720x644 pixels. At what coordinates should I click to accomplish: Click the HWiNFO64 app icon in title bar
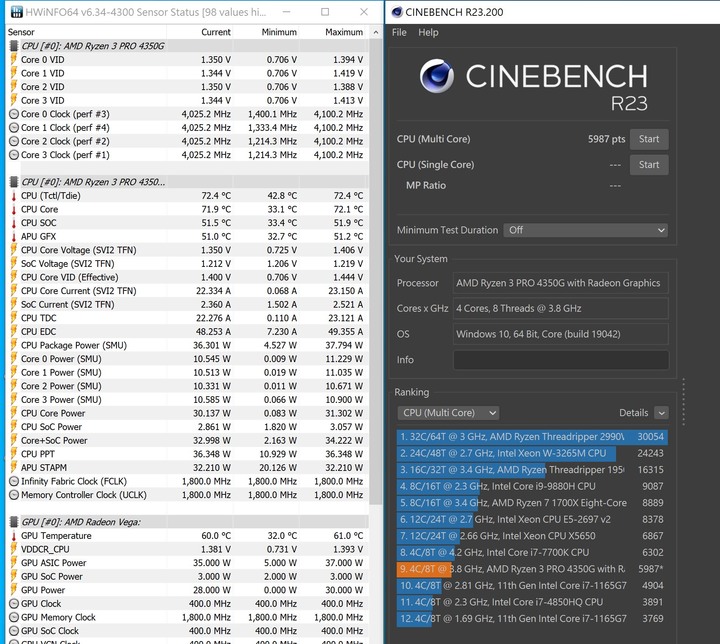16,12
